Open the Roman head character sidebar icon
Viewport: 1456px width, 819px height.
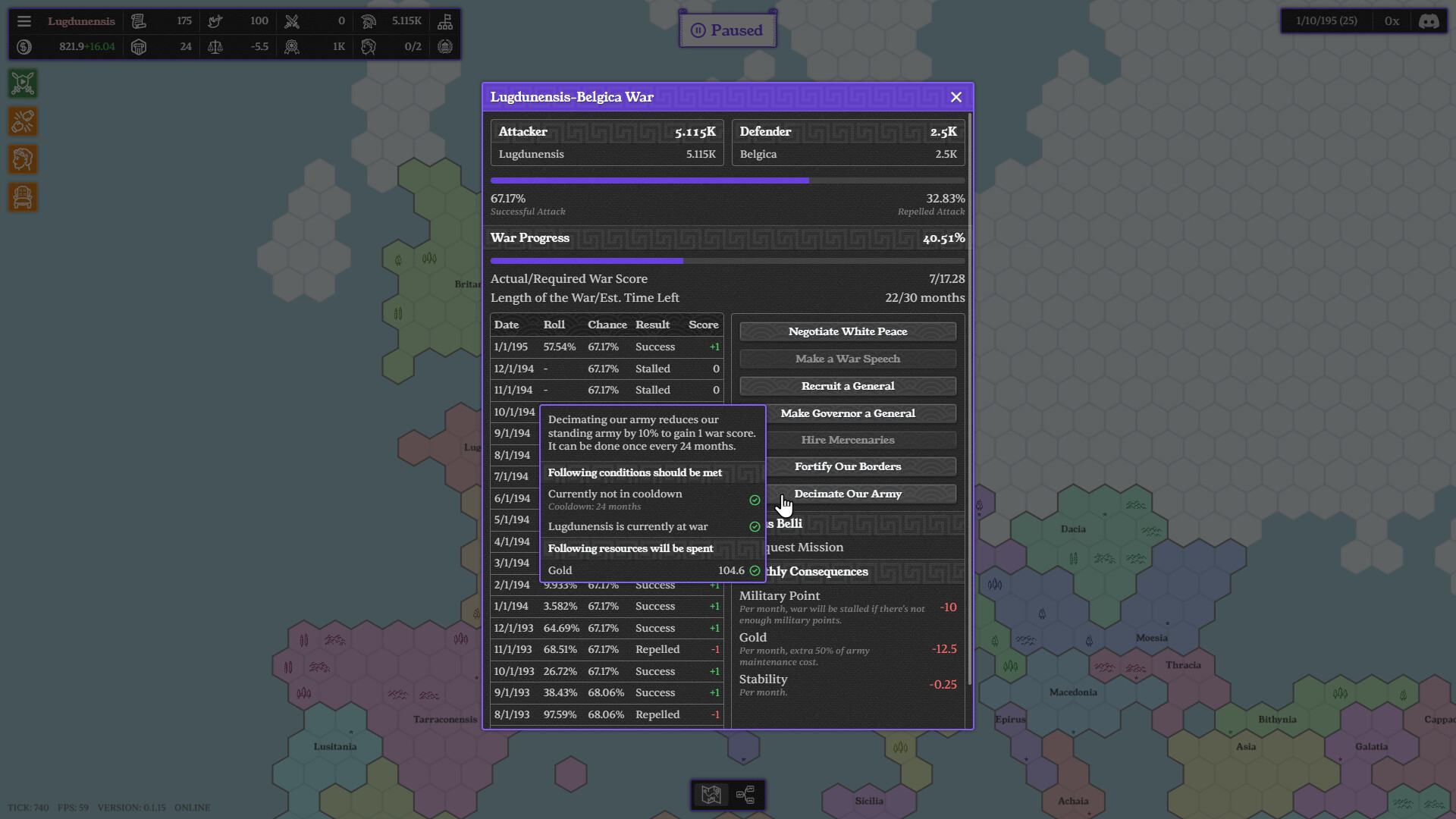(22, 159)
